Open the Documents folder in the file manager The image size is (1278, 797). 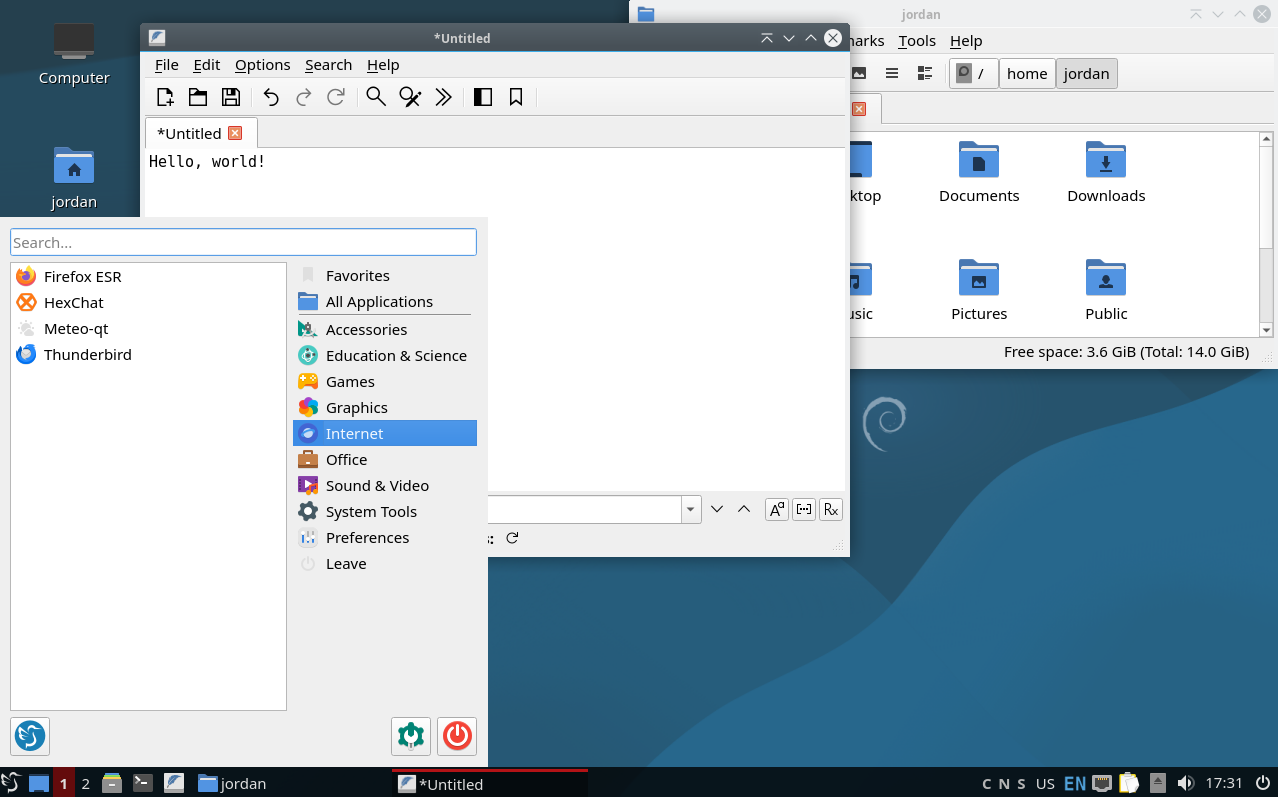(979, 172)
